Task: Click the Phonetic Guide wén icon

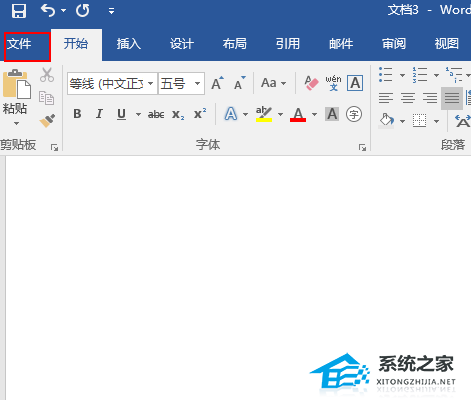Action: pos(333,83)
